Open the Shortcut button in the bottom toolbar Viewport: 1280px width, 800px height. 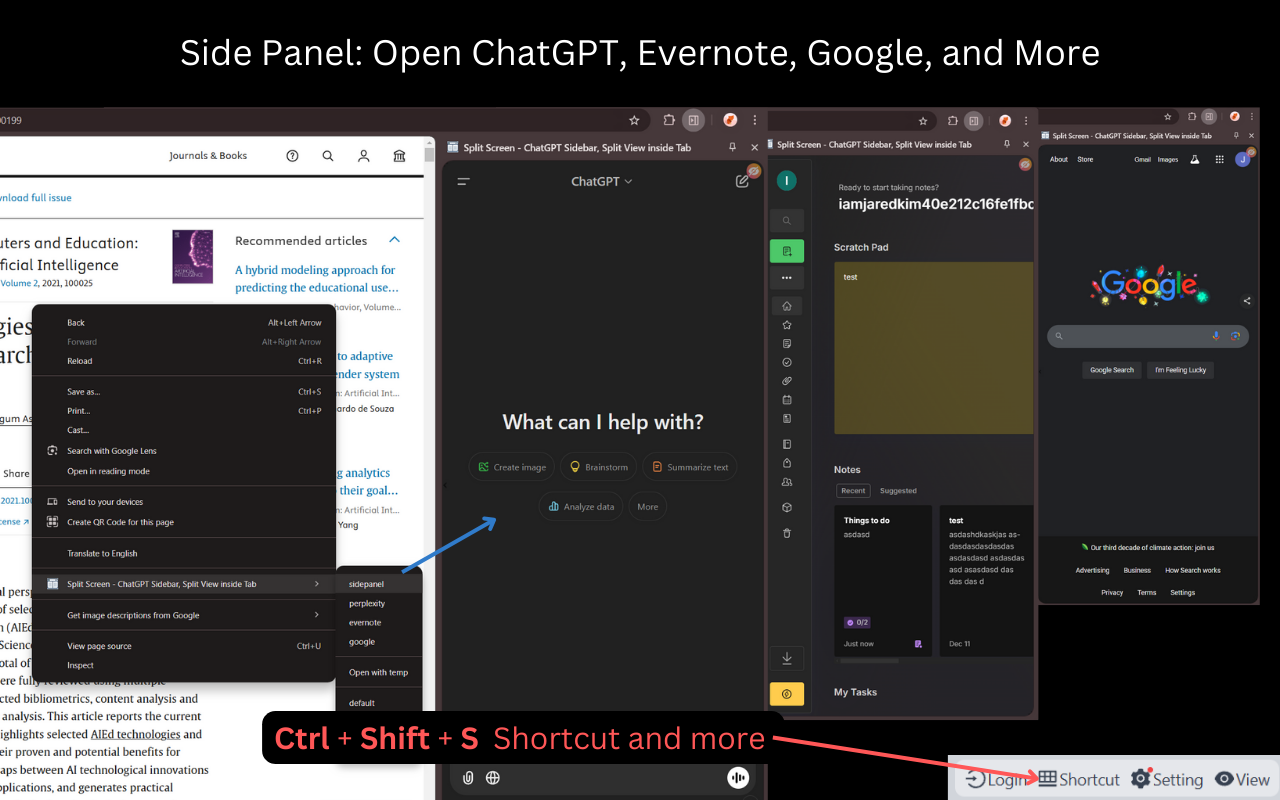point(1079,779)
